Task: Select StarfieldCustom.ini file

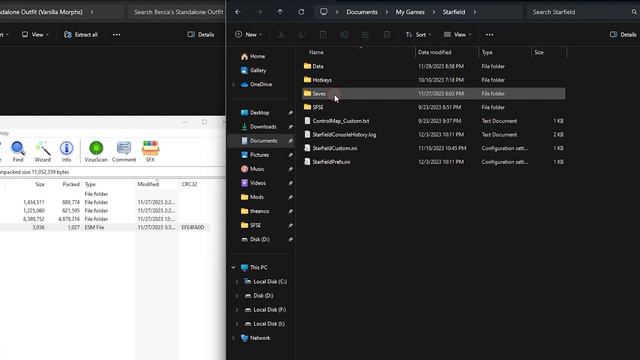Action: pyautogui.click(x=433, y=148)
